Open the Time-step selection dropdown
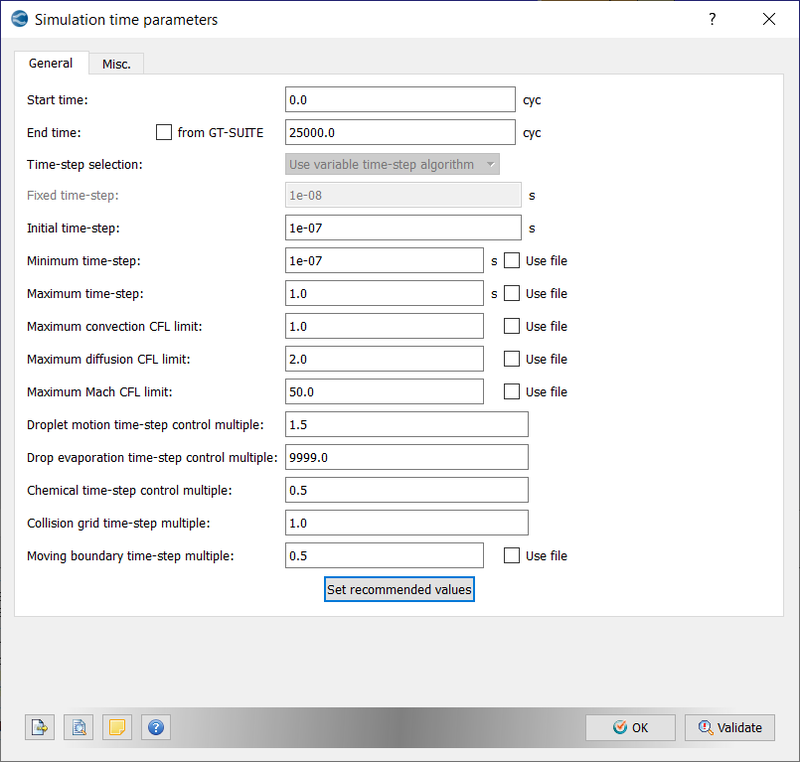800x762 pixels. (x=392, y=164)
